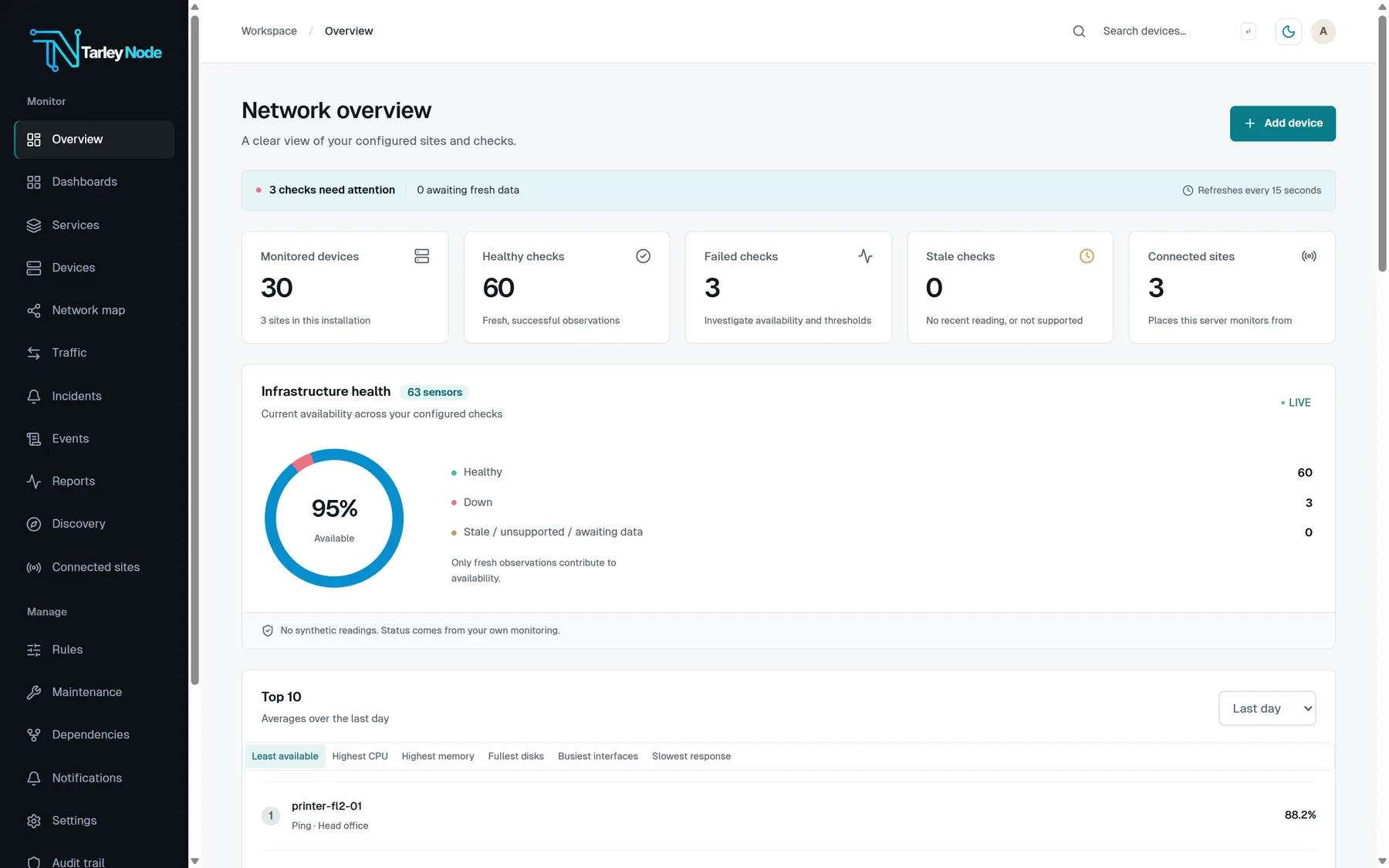Screen dimensions: 1389x868
Task: Open Settings gear item
Action: pyautogui.click(x=94, y=820)
